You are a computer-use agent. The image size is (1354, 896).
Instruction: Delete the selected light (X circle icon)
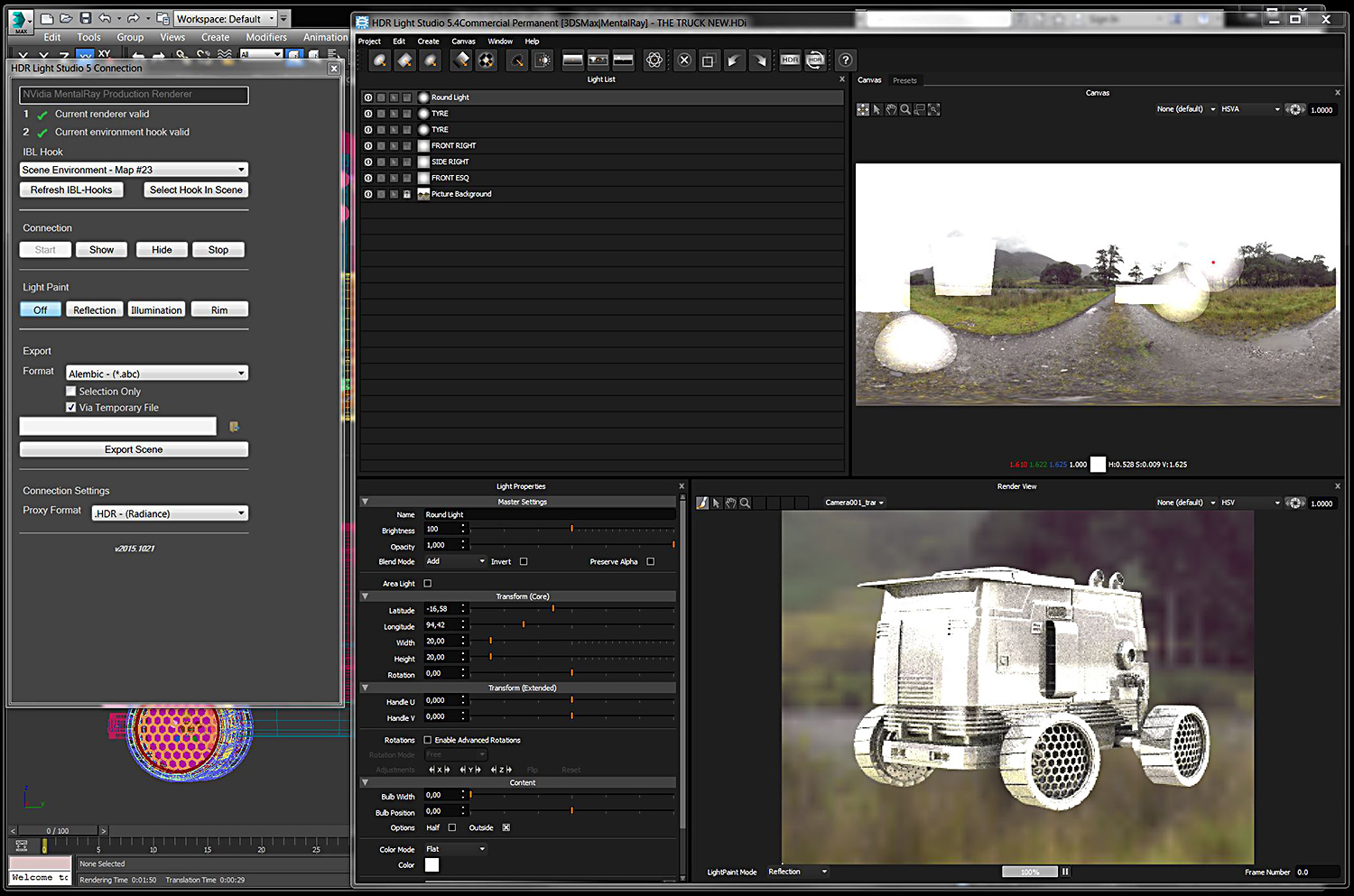pyautogui.click(x=684, y=60)
